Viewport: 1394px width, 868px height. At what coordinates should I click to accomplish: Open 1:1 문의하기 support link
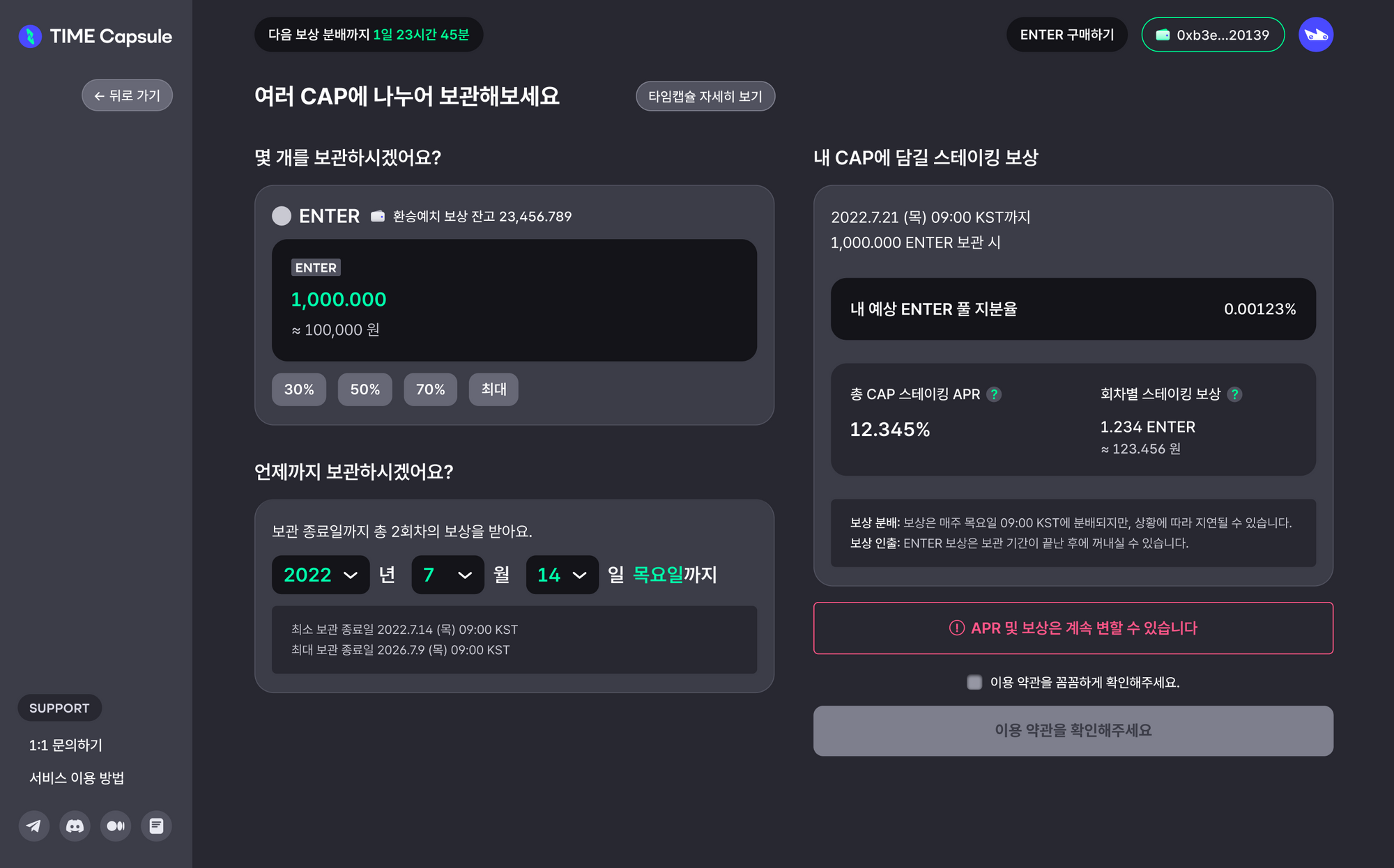[x=66, y=745]
